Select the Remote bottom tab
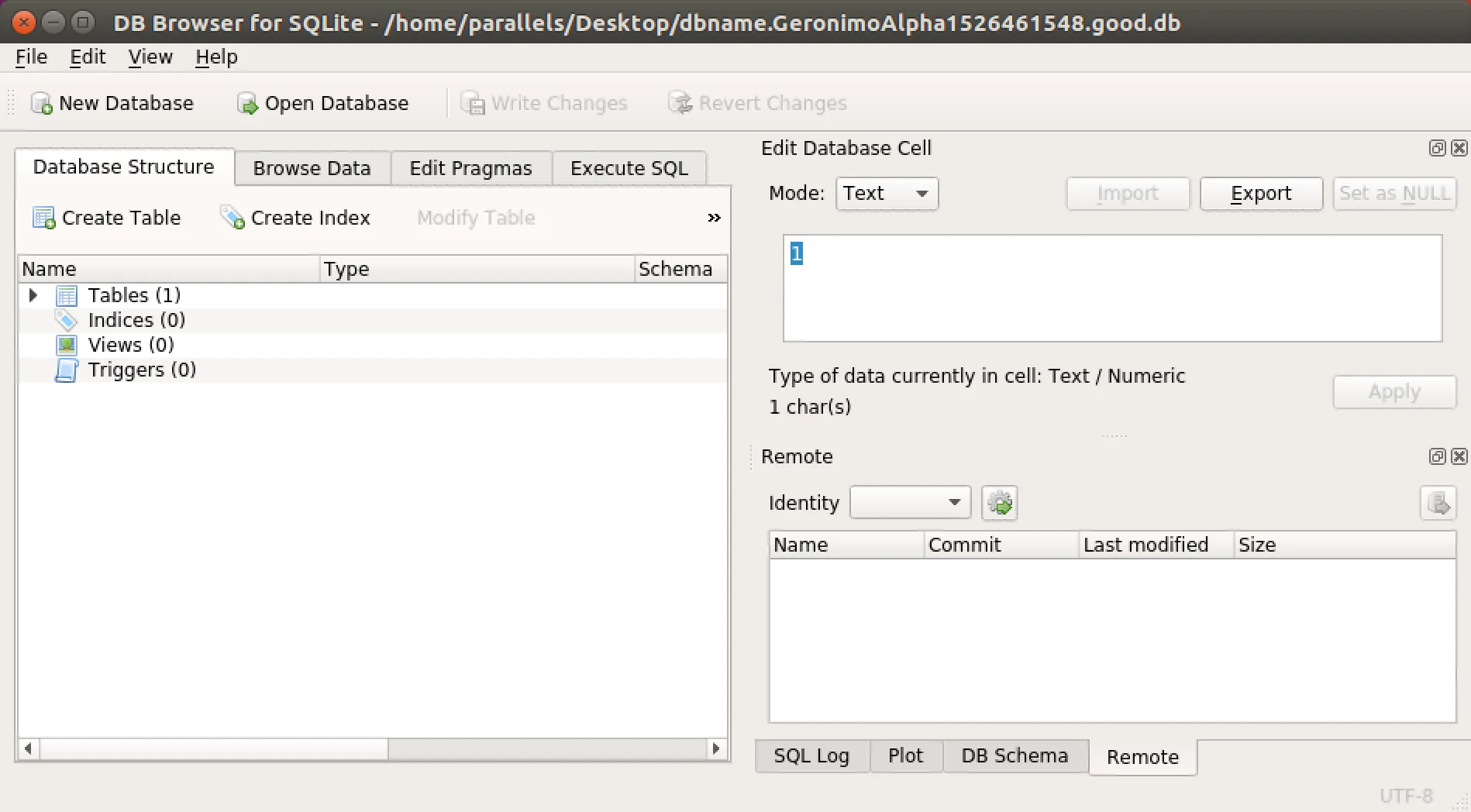Viewport: 1471px width, 812px height. [x=1142, y=757]
